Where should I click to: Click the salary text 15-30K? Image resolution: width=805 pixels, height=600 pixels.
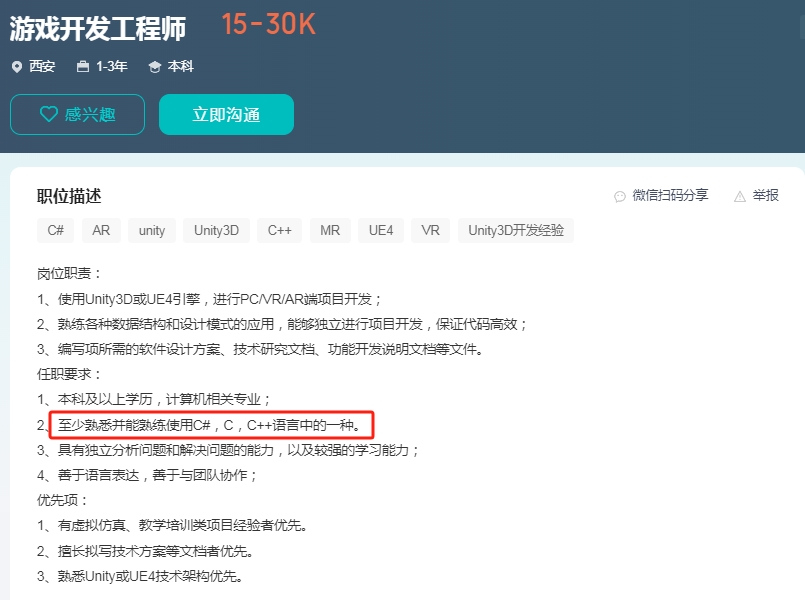click(269, 25)
